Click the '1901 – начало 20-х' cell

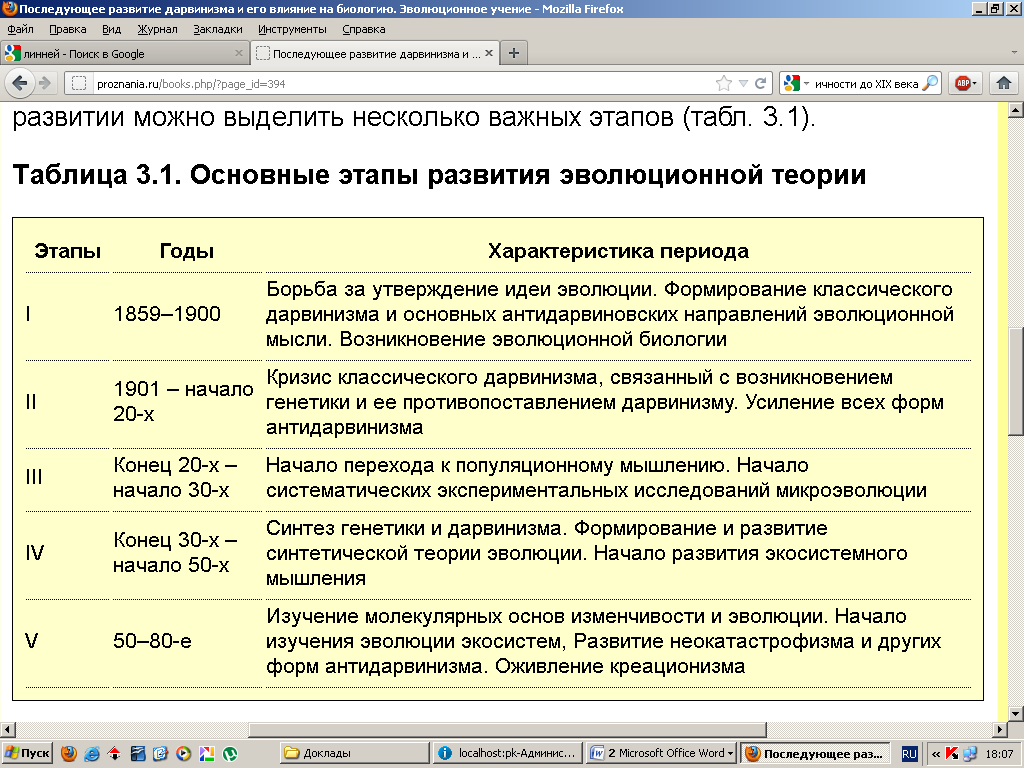[x=183, y=401]
